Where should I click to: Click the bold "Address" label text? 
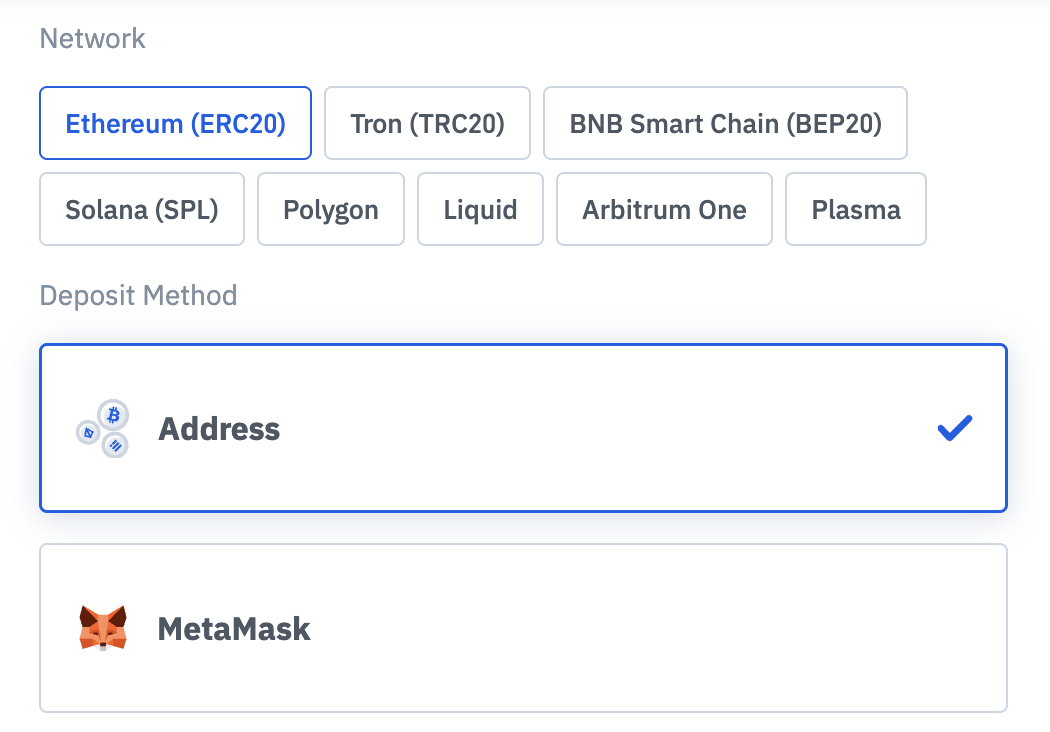[x=219, y=429]
